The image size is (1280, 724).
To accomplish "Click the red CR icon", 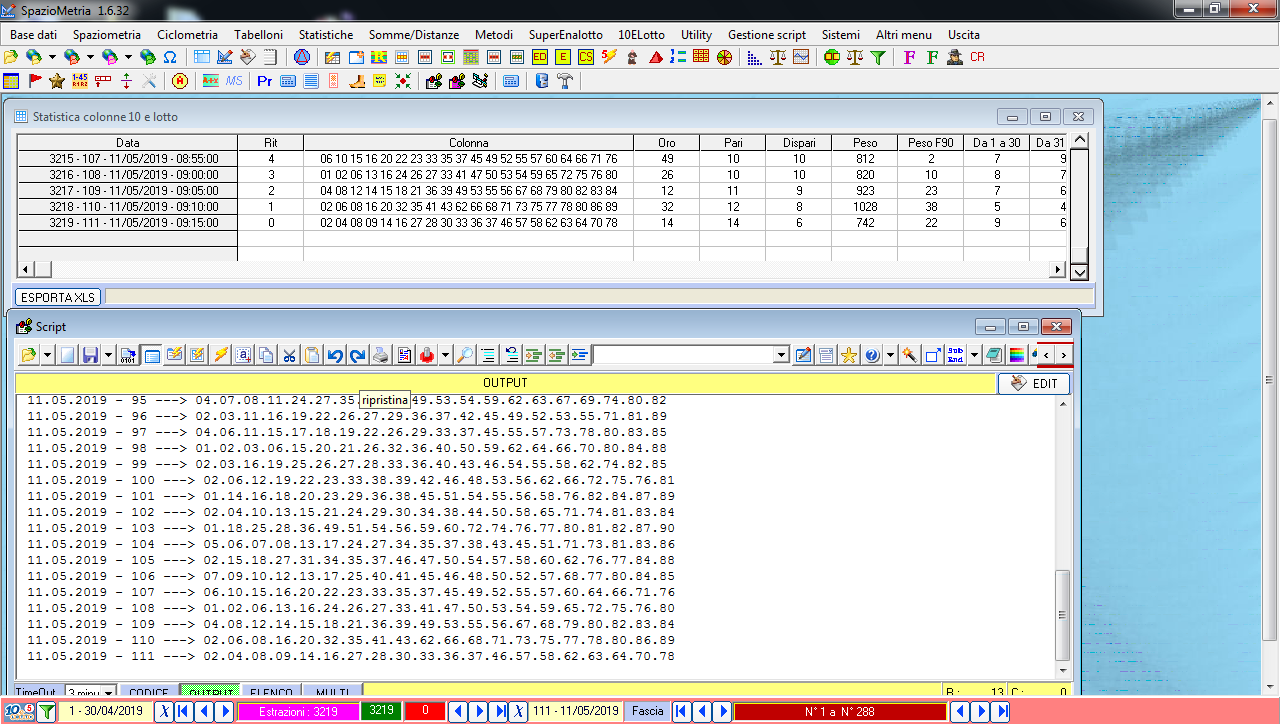I will click(977, 57).
